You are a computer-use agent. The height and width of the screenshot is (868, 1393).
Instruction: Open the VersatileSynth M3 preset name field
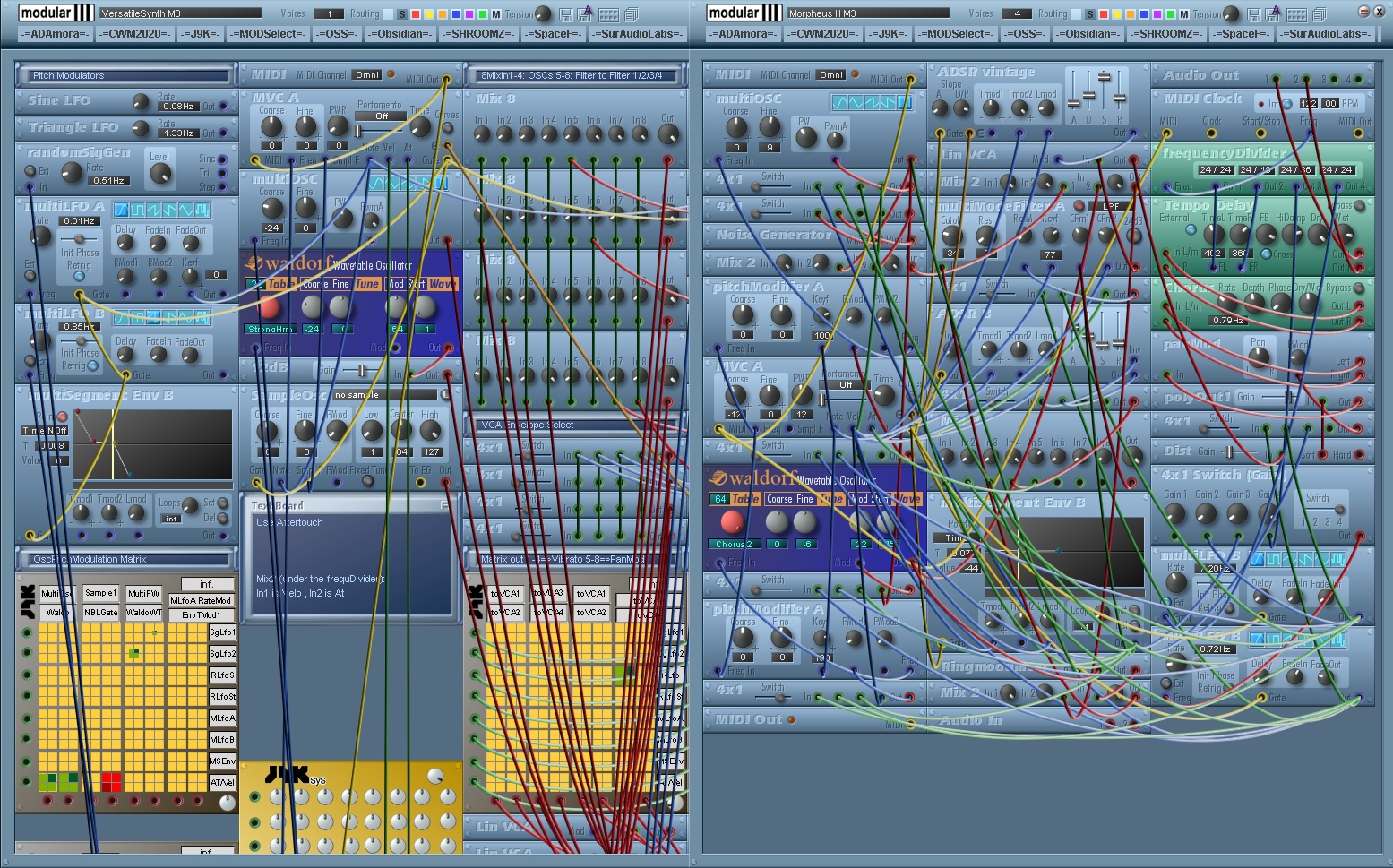pos(179,13)
